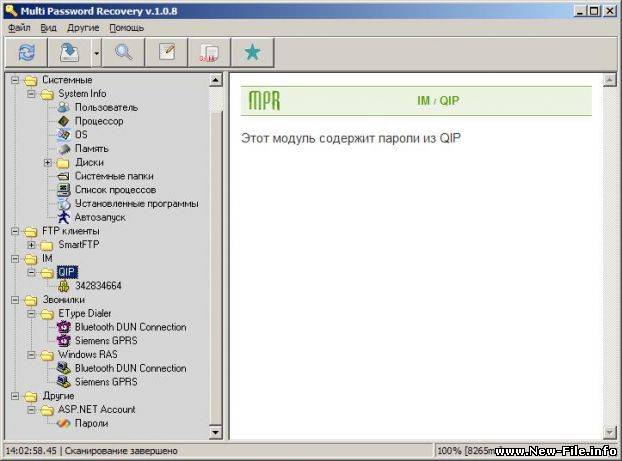Collapse the FTP клиенты node
622x461 pixels.
pyautogui.click(x=15, y=231)
